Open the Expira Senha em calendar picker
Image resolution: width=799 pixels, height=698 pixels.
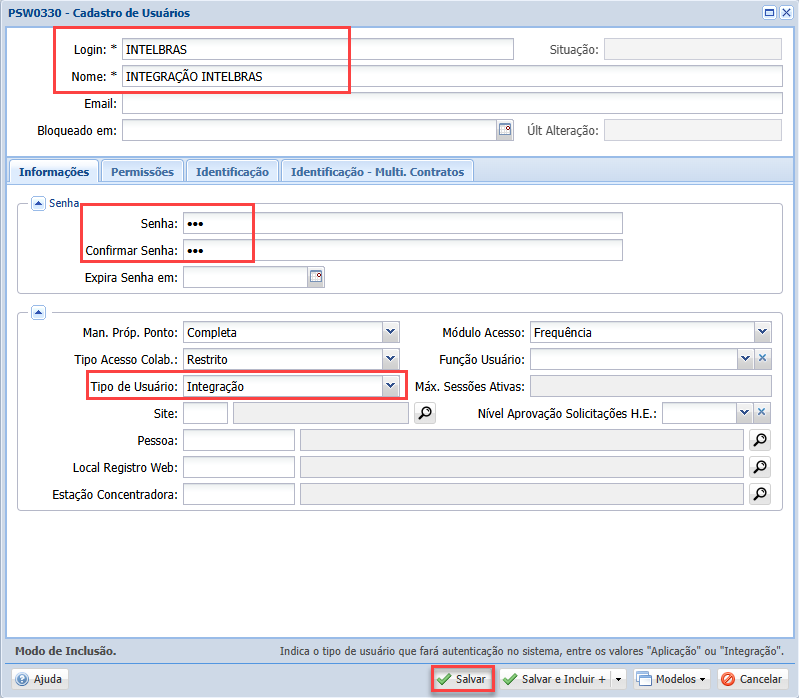point(316,277)
